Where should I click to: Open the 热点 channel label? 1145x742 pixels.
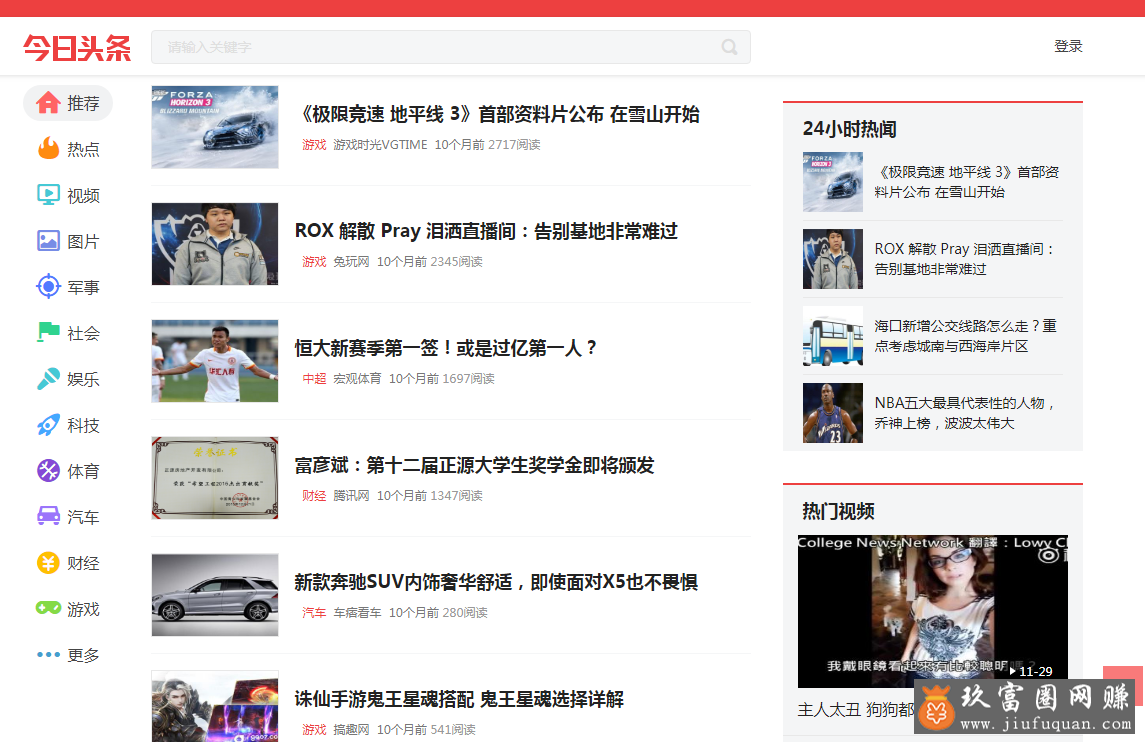click(x=83, y=149)
